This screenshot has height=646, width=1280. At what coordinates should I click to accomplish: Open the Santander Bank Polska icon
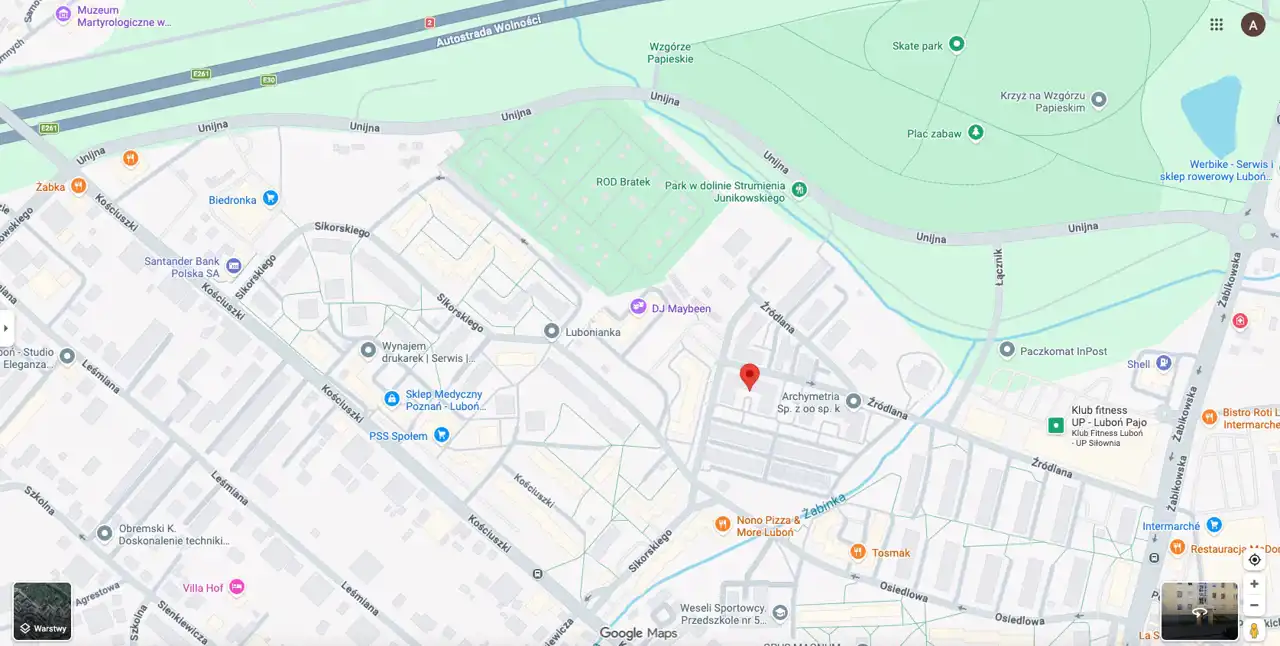(x=234, y=265)
